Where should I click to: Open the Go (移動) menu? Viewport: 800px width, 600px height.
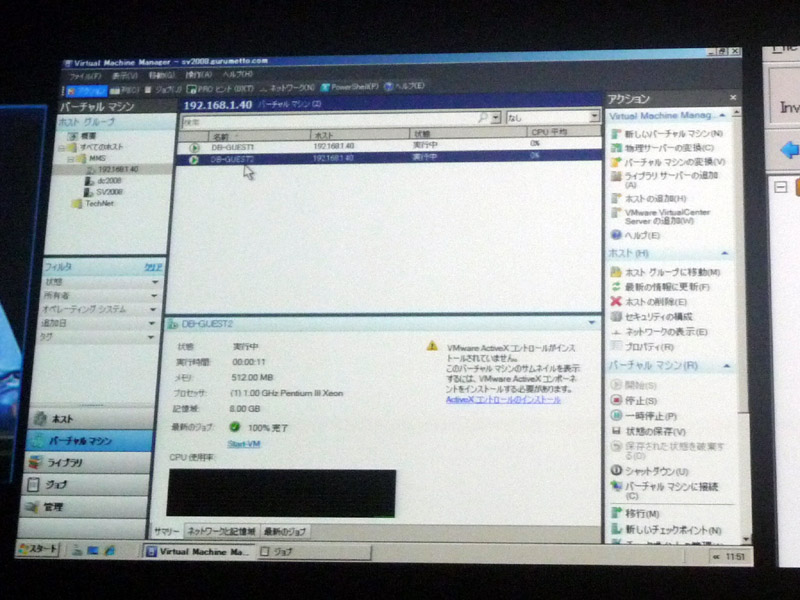161,75
